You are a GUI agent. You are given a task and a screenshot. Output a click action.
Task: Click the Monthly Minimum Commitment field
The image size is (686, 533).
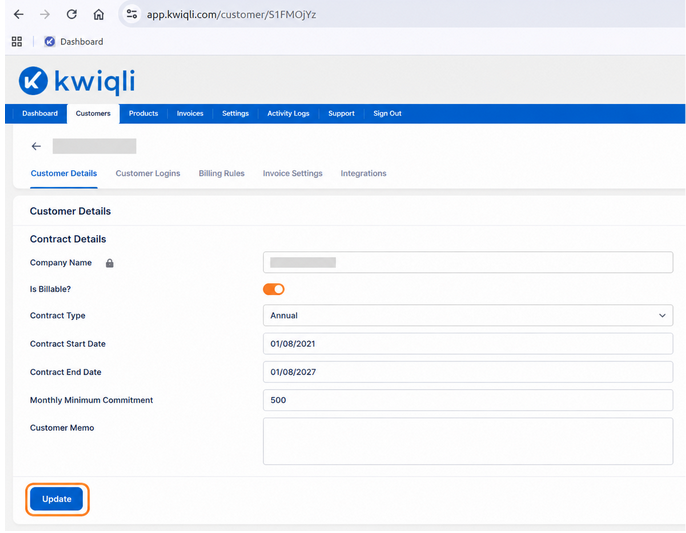(x=468, y=400)
